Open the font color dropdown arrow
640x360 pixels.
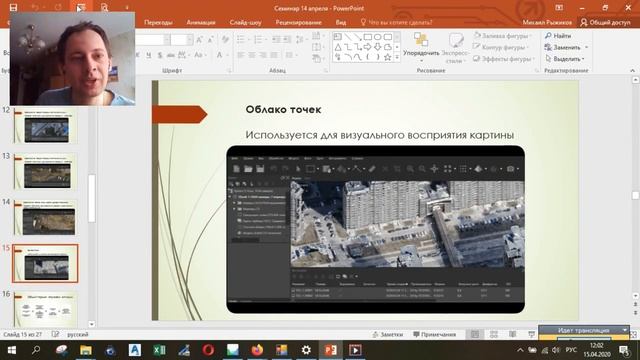point(227,55)
